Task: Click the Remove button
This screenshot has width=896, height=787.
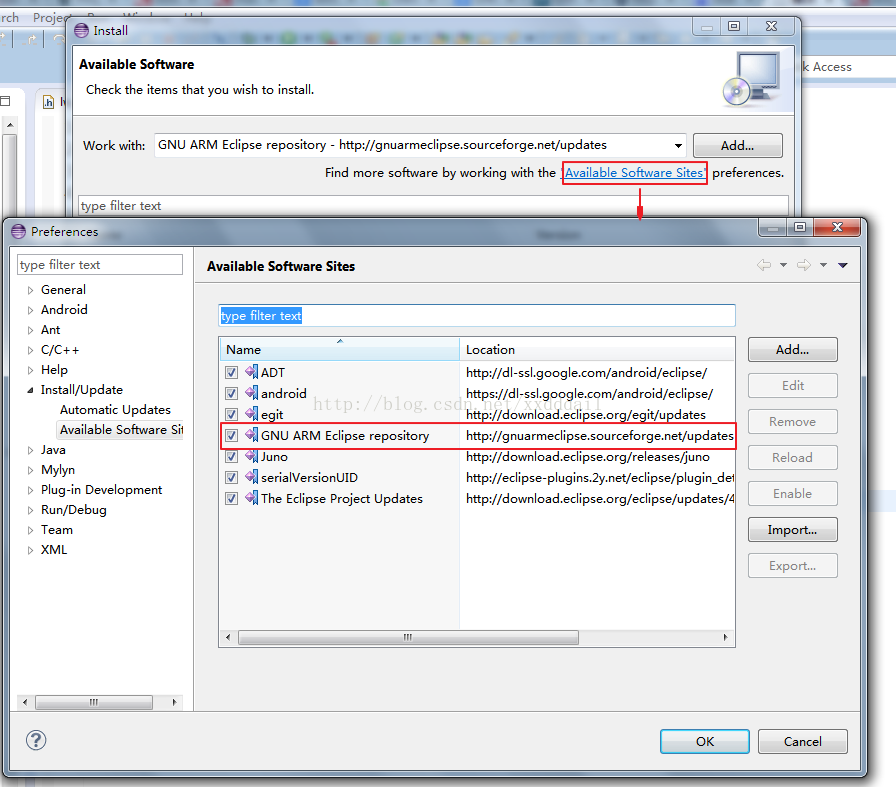Action: tap(793, 421)
